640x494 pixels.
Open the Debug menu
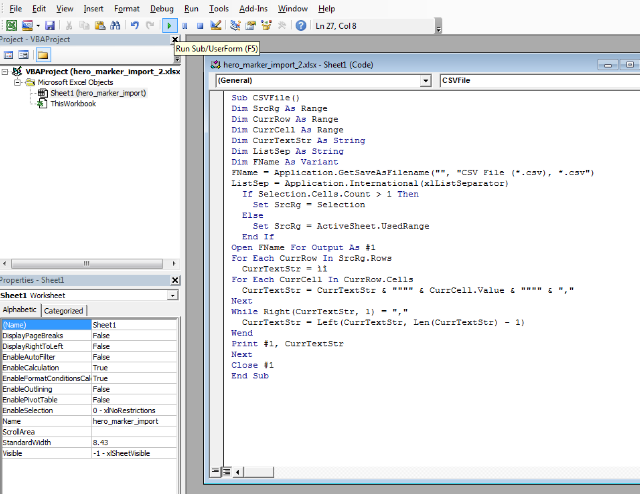(161, 8)
